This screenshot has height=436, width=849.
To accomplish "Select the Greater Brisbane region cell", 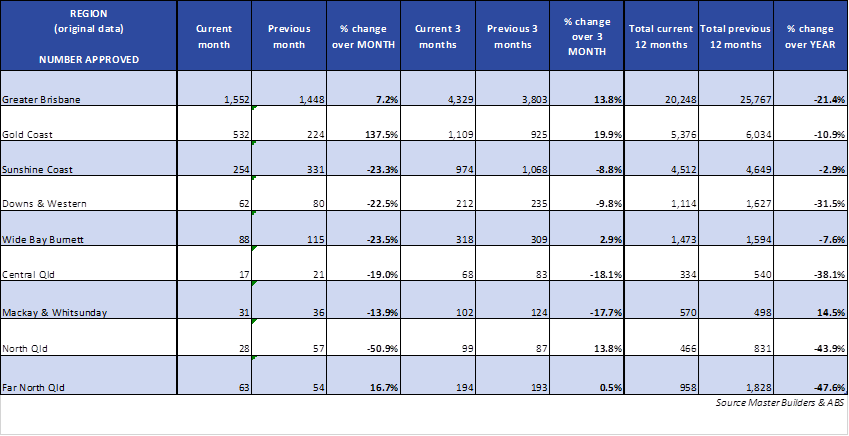I will coord(89,88).
